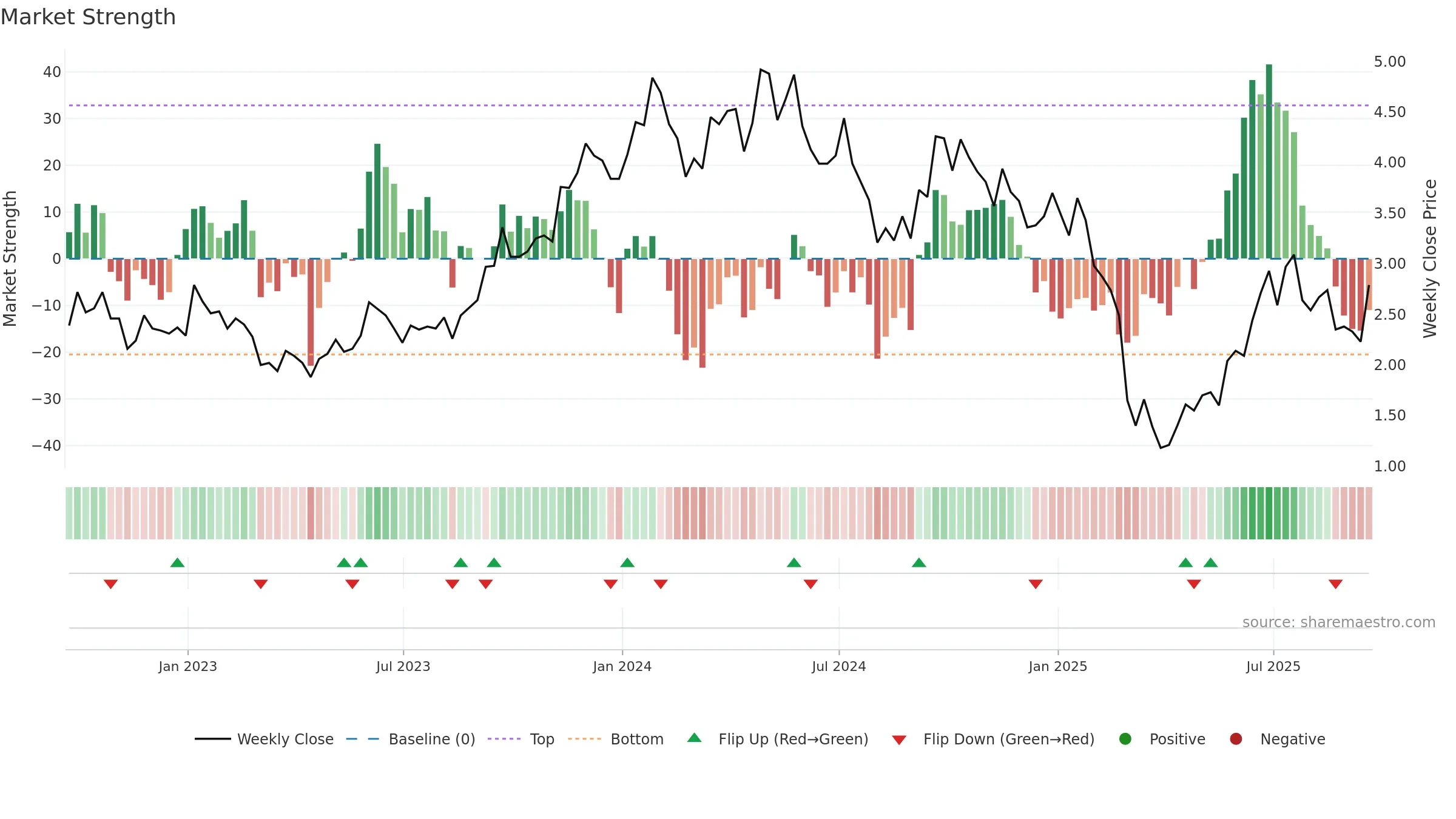Click the deepest red bar near mid-2023
The width and height of the screenshot is (1456, 819).
point(311,312)
